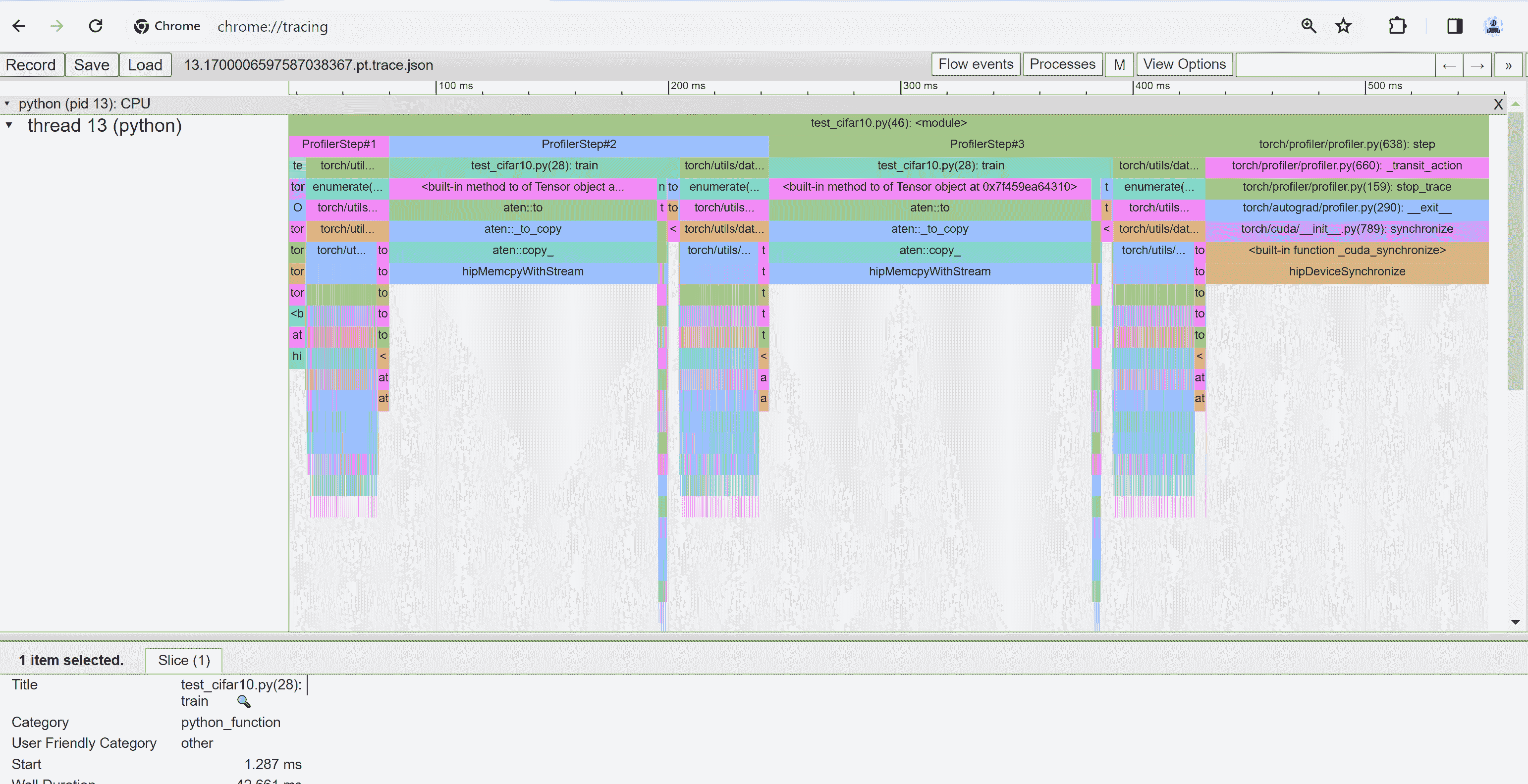Image resolution: width=1528 pixels, height=784 pixels.
Task: Click the Record button
Action: pyautogui.click(x=32, y=64)
